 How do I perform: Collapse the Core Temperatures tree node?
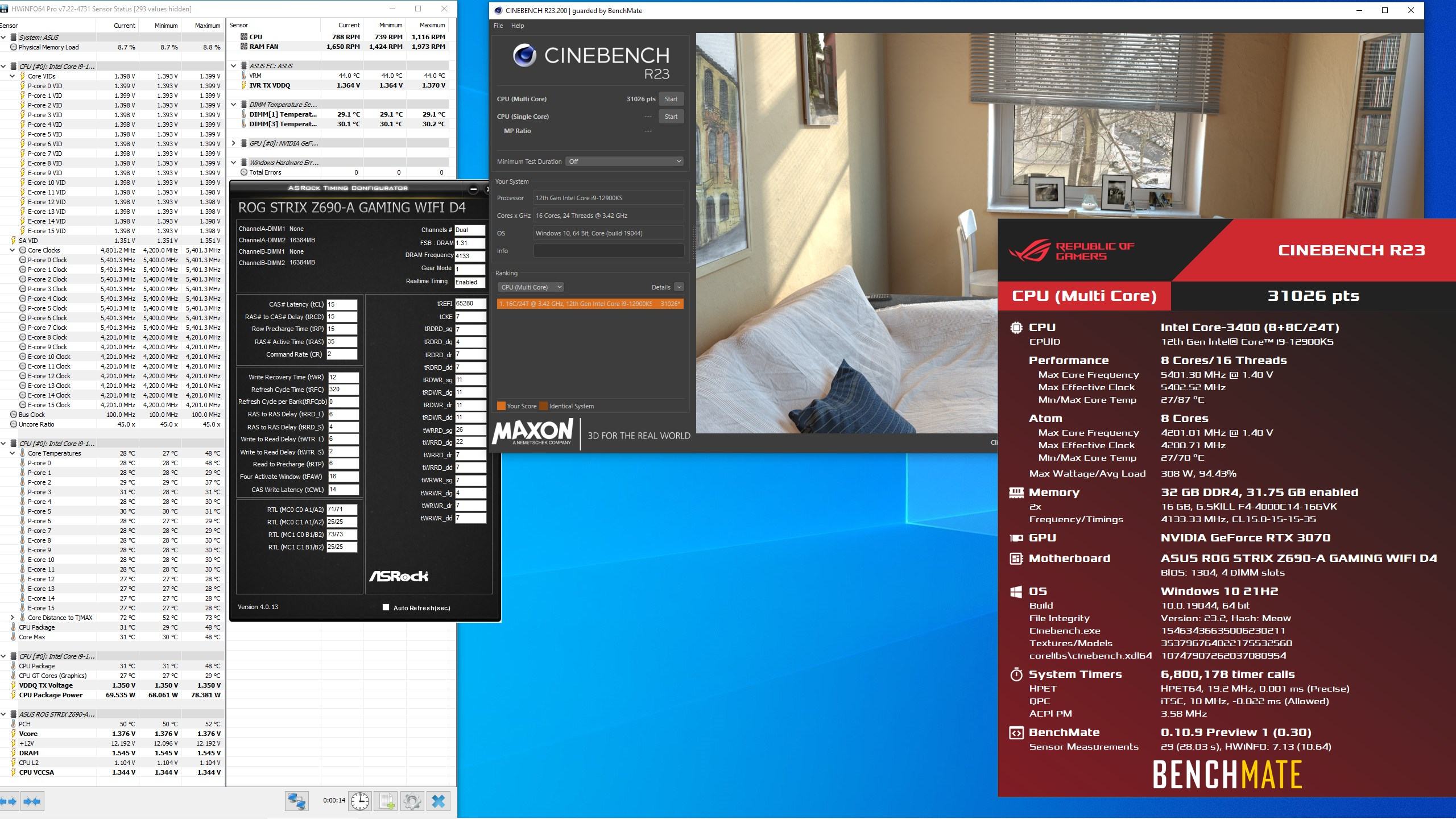point(13,453)
